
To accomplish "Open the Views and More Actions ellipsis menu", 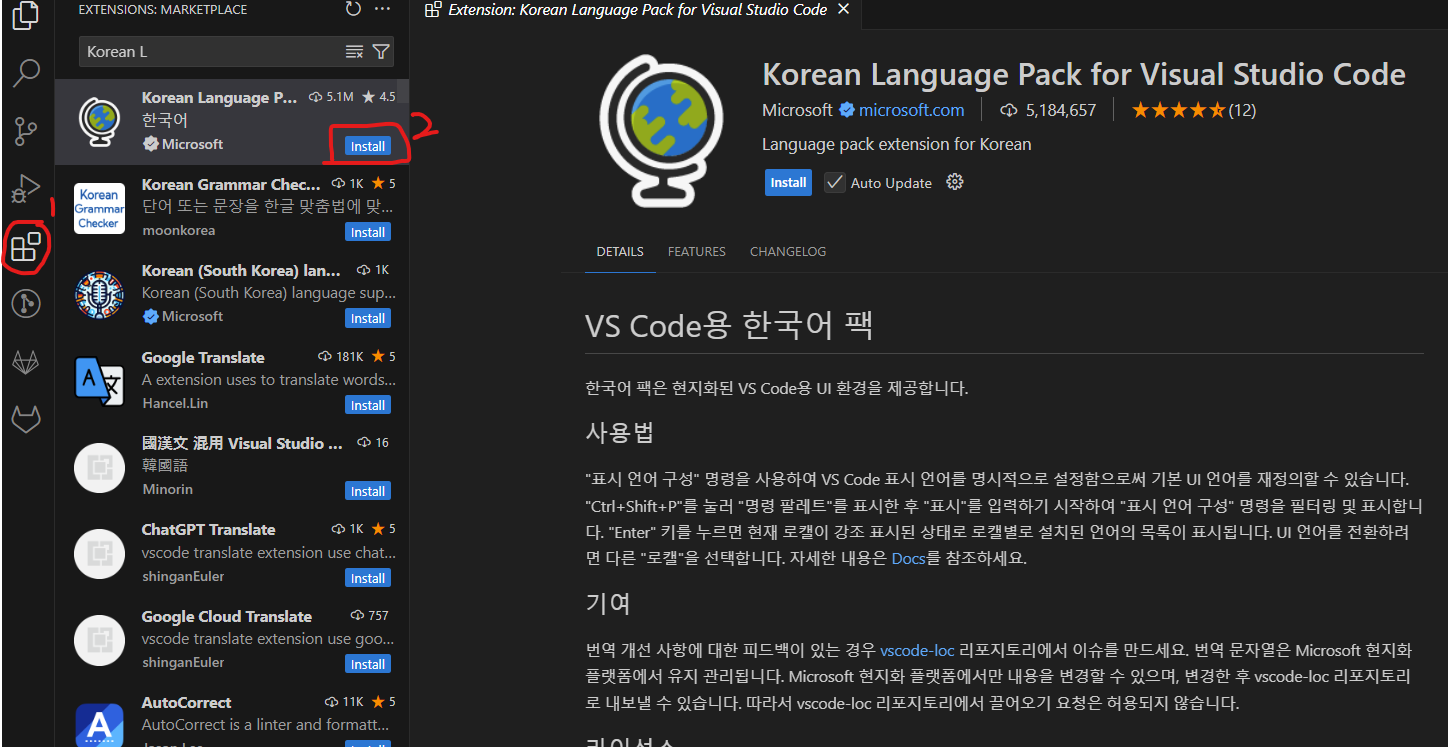I will [382, 9].
